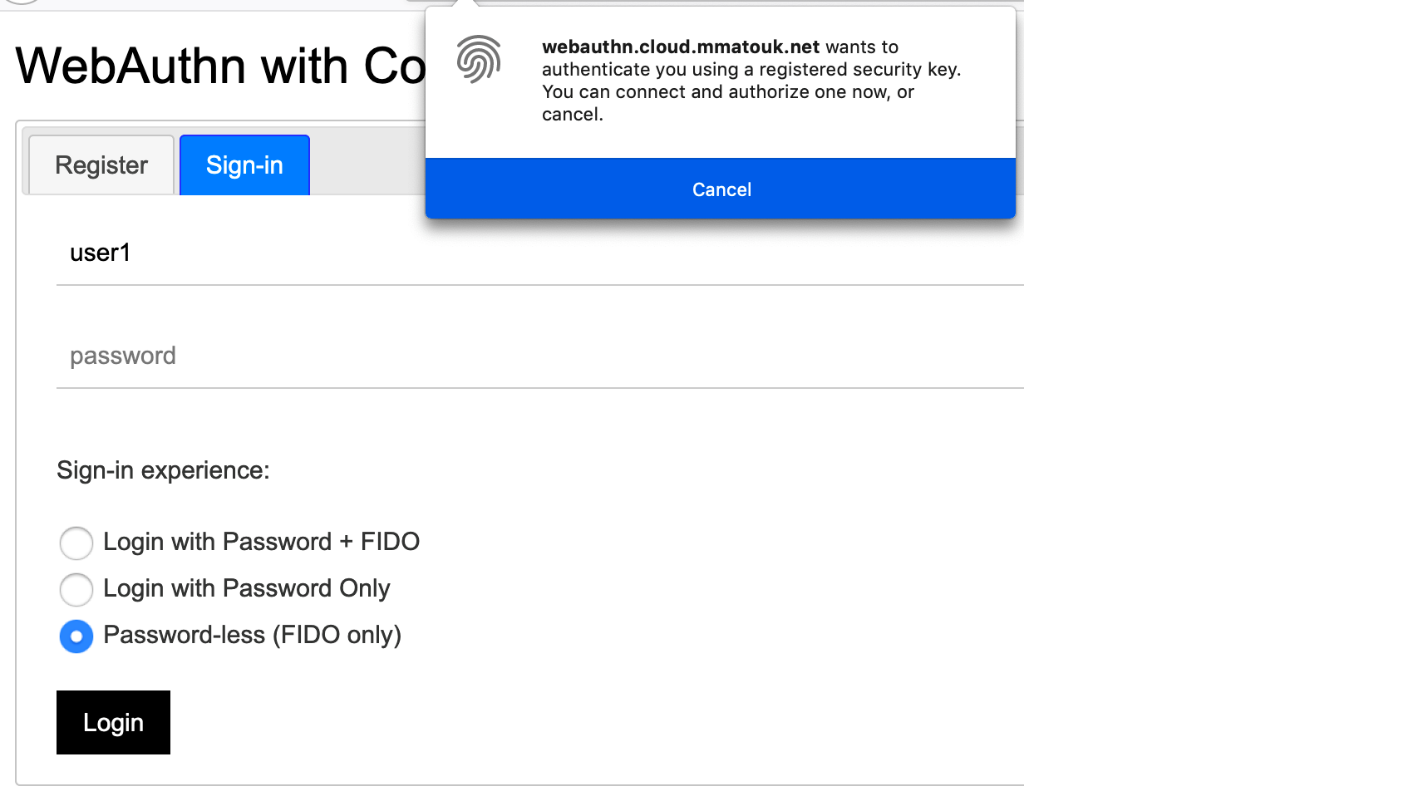The height and width of the screenshot is (796, 1424).
Task: Click the Sign-in experience label
Action: coord(163,470)
